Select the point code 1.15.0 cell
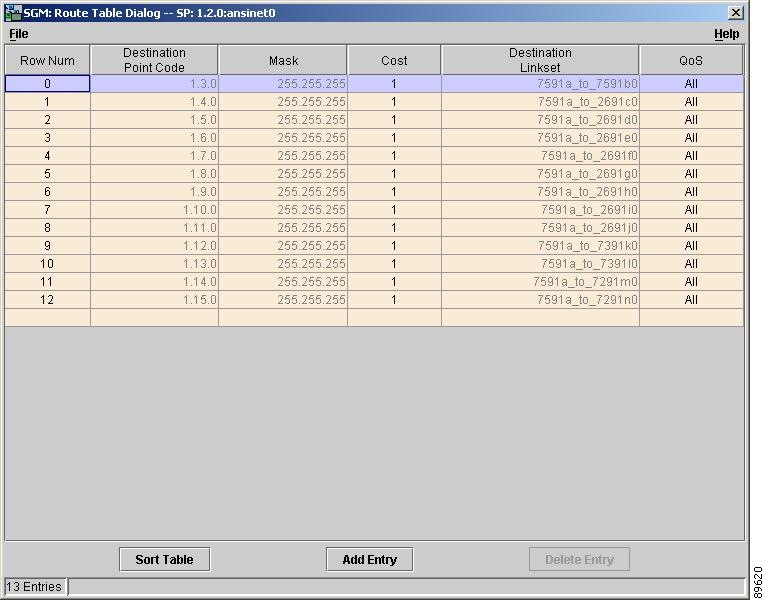The width and height of the screenshot is (763, 600). coord(154,300)
